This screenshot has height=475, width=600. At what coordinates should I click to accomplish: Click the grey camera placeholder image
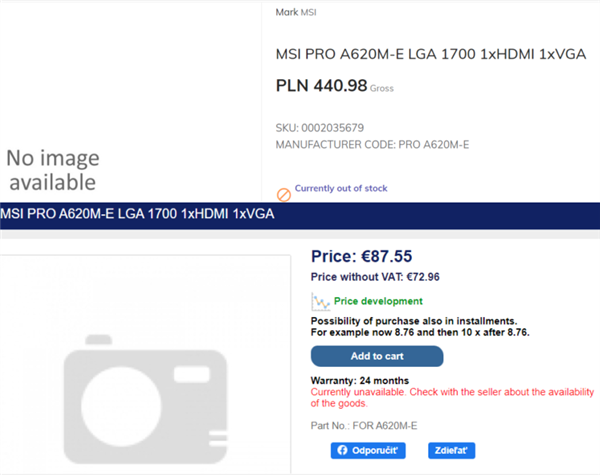[145, 399]
